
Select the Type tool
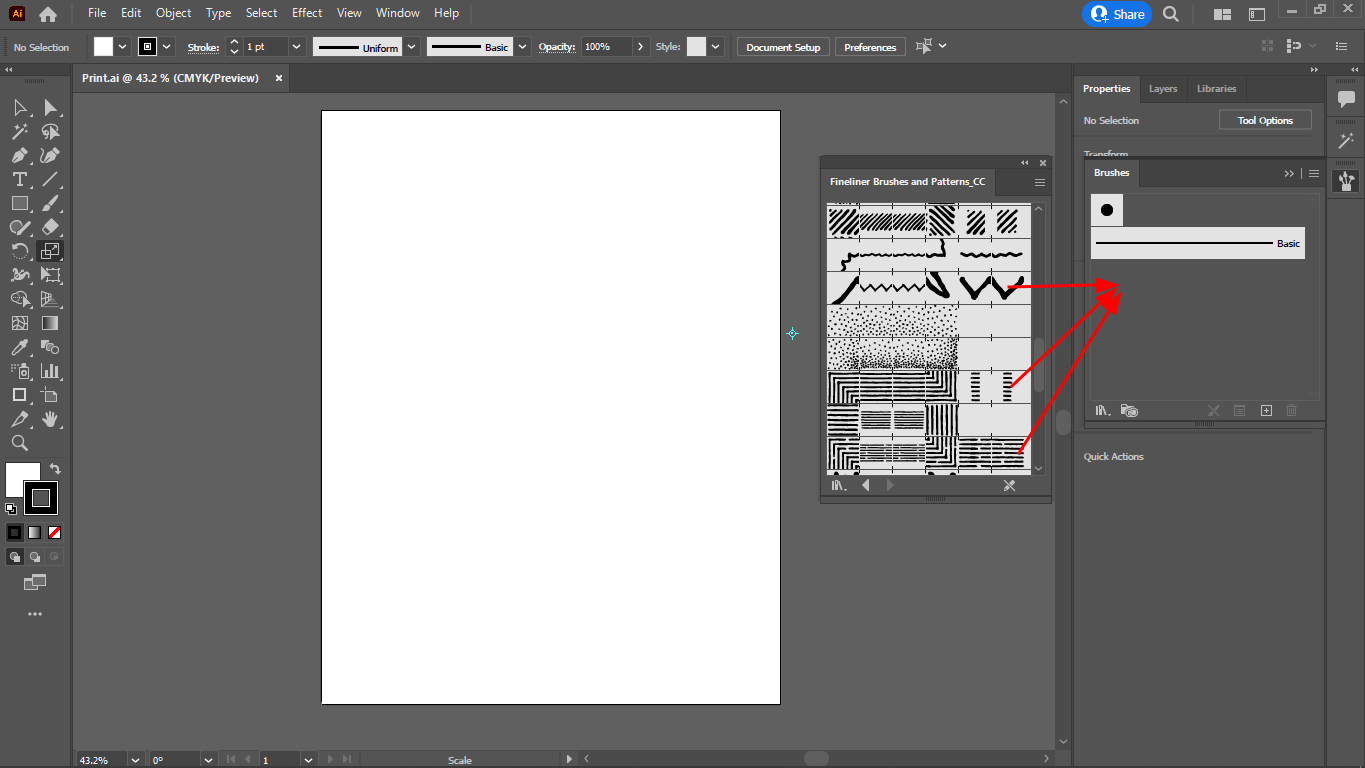coord(18,179)
